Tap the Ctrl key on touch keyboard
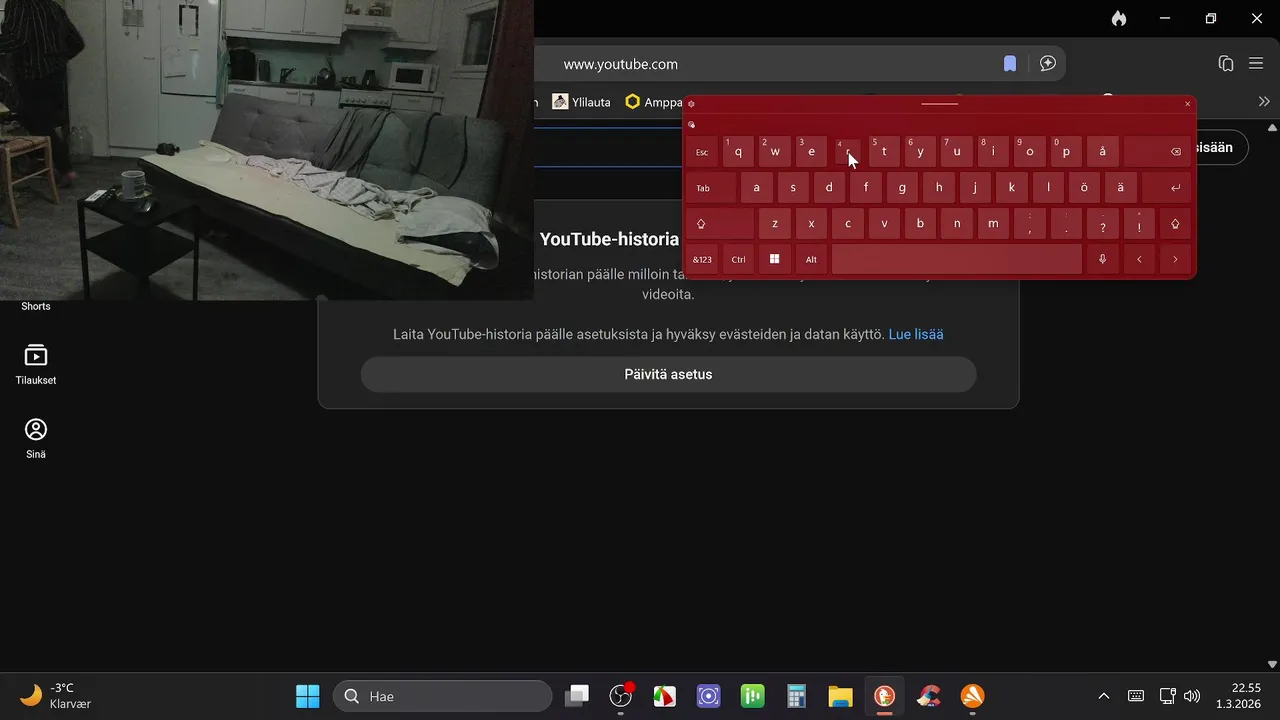 [x=738, y=259]
